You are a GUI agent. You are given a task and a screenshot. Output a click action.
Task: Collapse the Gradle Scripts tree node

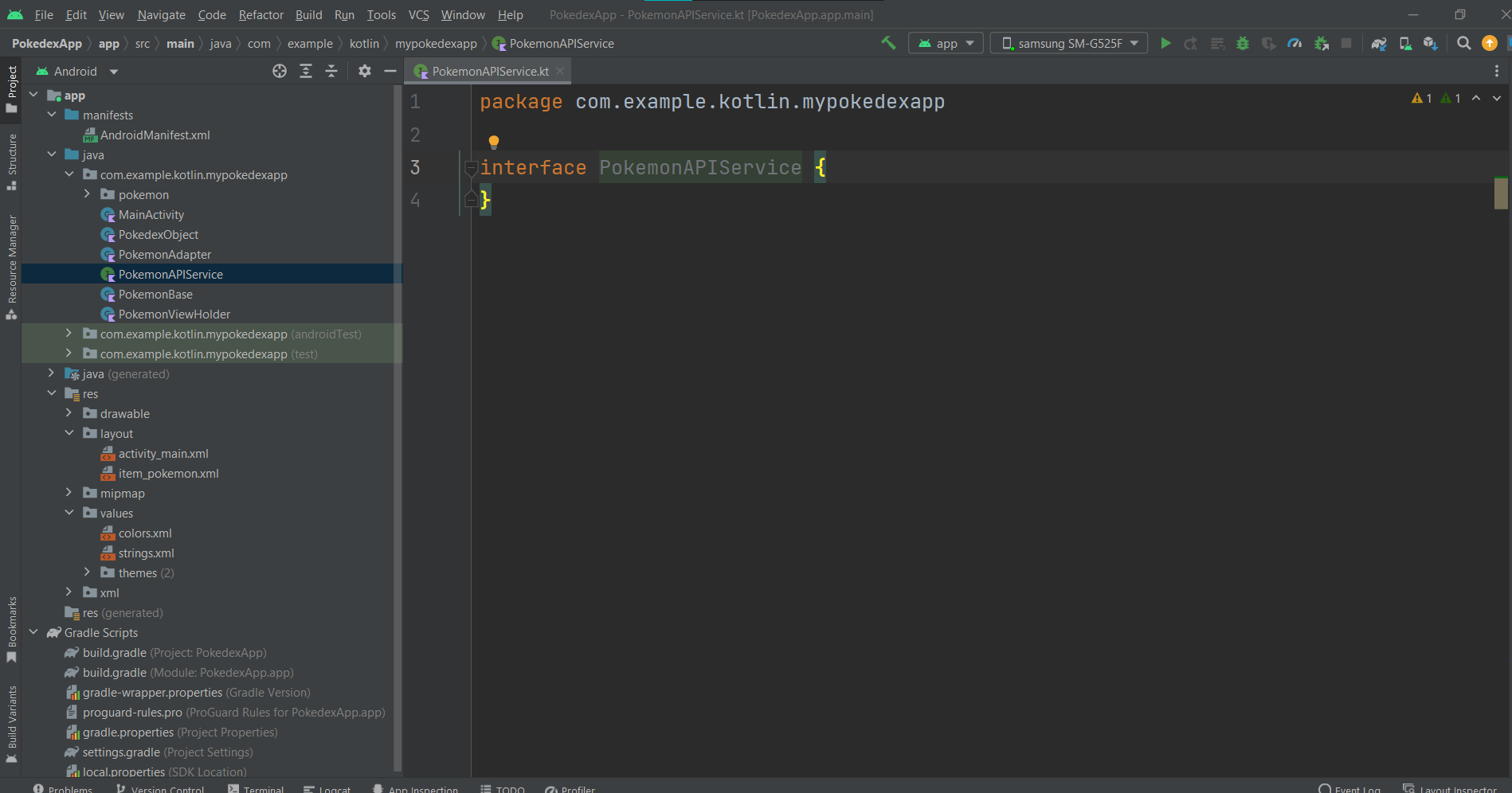tap(34, 632)
